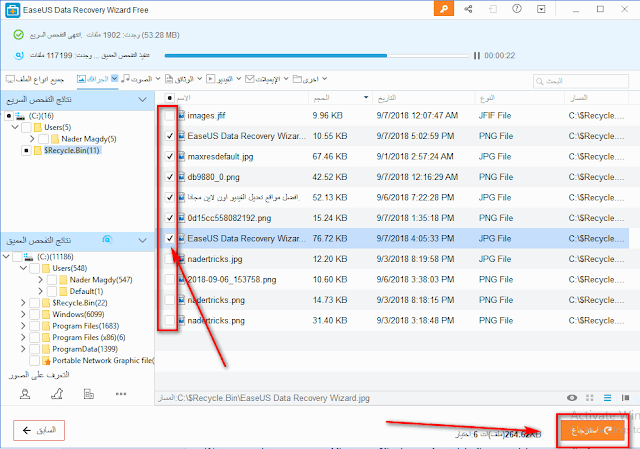640x449 pixels.
Task: Check the images.jfif checkbox
Action: (x=169, y=116)
